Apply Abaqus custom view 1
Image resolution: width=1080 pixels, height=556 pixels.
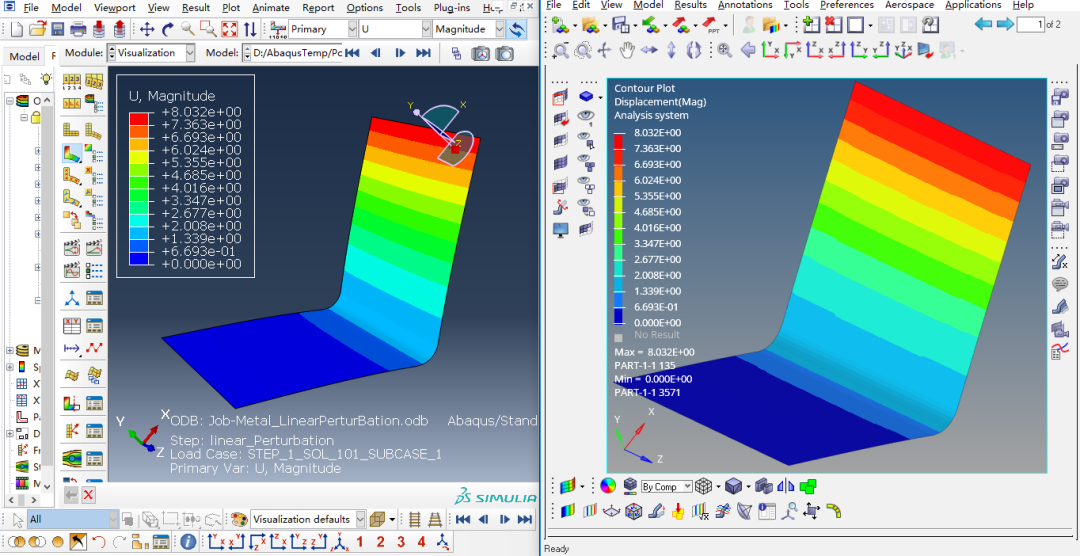tap(360, 542)
